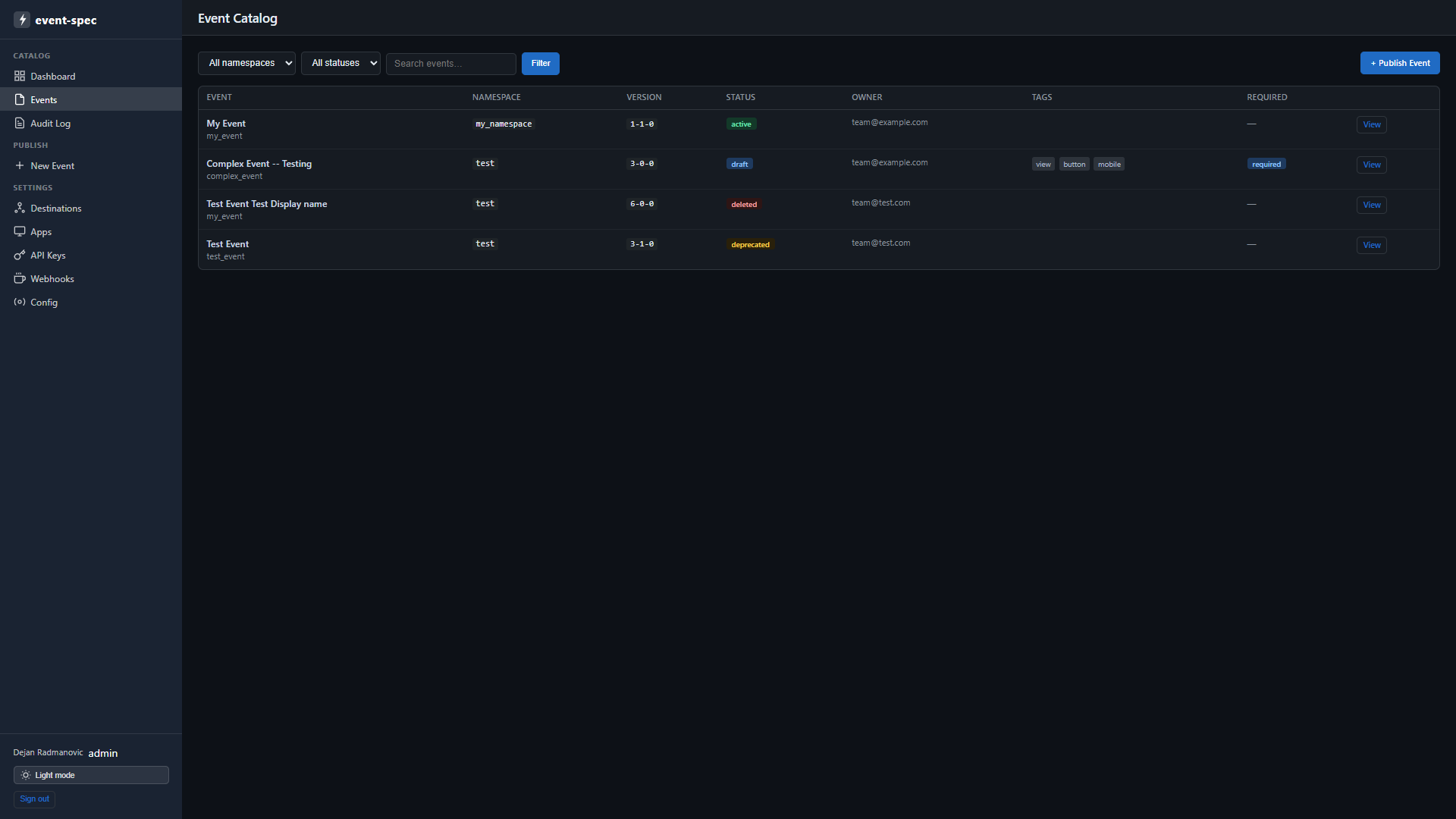Open Destinations via its network icon

coord(20,208)
